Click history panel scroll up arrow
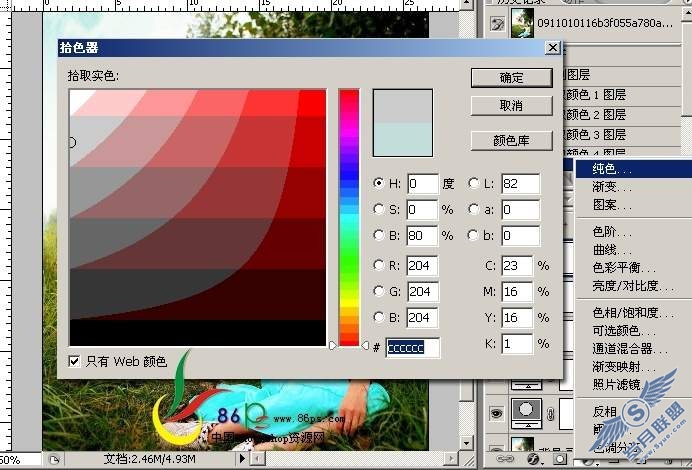Image resolution: width=692 pixels, height=470 pixels. click(687, 11)
